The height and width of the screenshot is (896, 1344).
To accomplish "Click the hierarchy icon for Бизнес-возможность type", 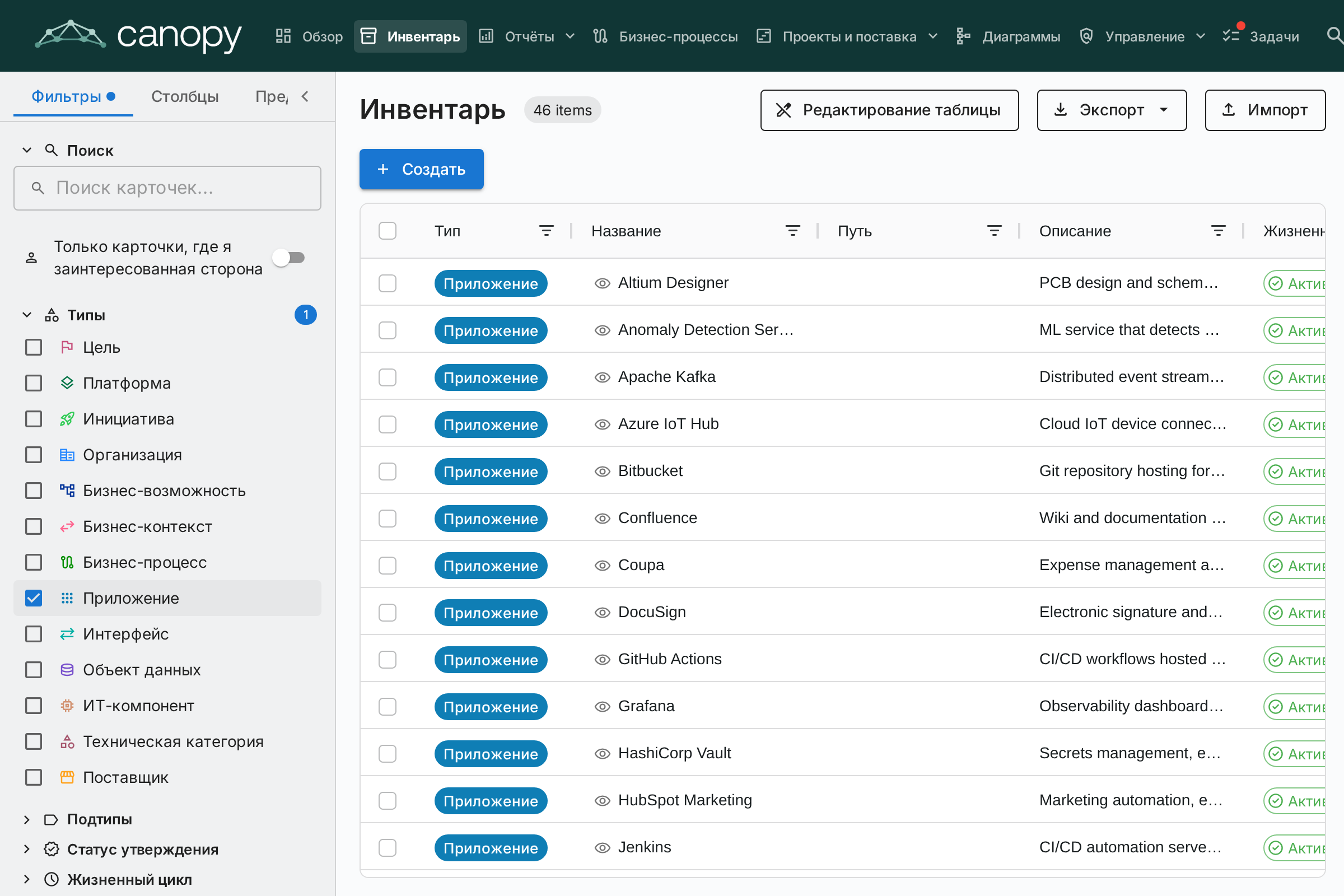I will click(x=67, y=491).
